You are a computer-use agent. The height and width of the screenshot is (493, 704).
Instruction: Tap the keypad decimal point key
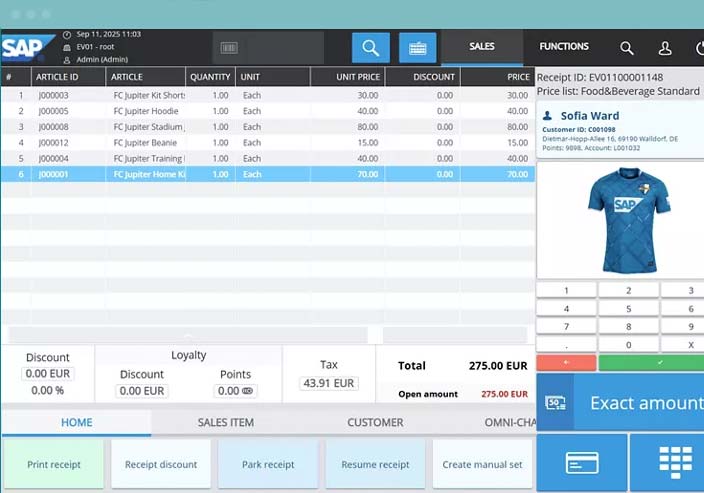click(x=567, y=345)
